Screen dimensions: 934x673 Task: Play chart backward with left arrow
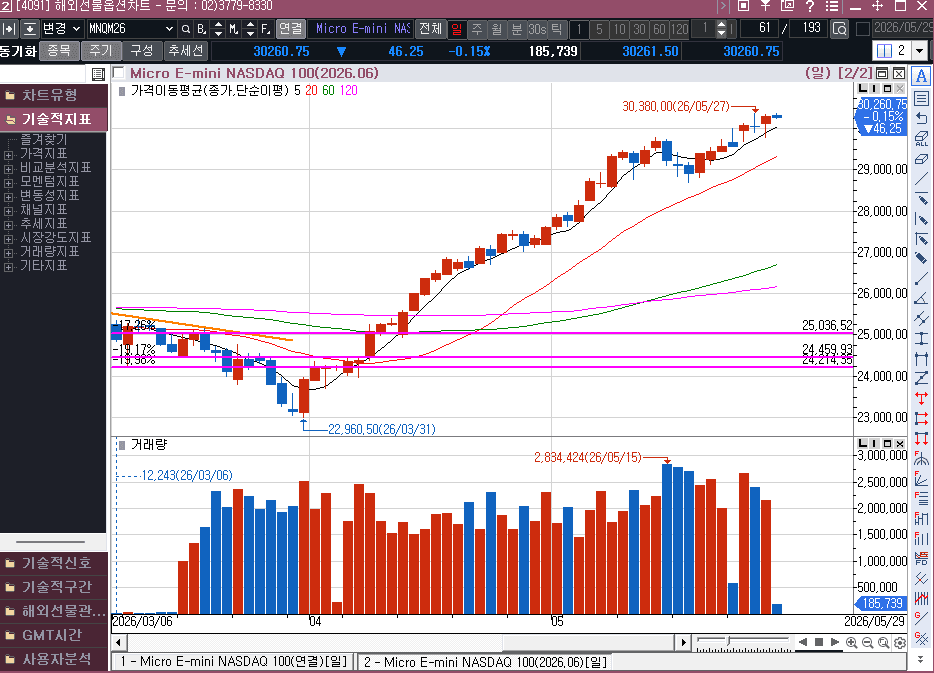click(803, 642)
